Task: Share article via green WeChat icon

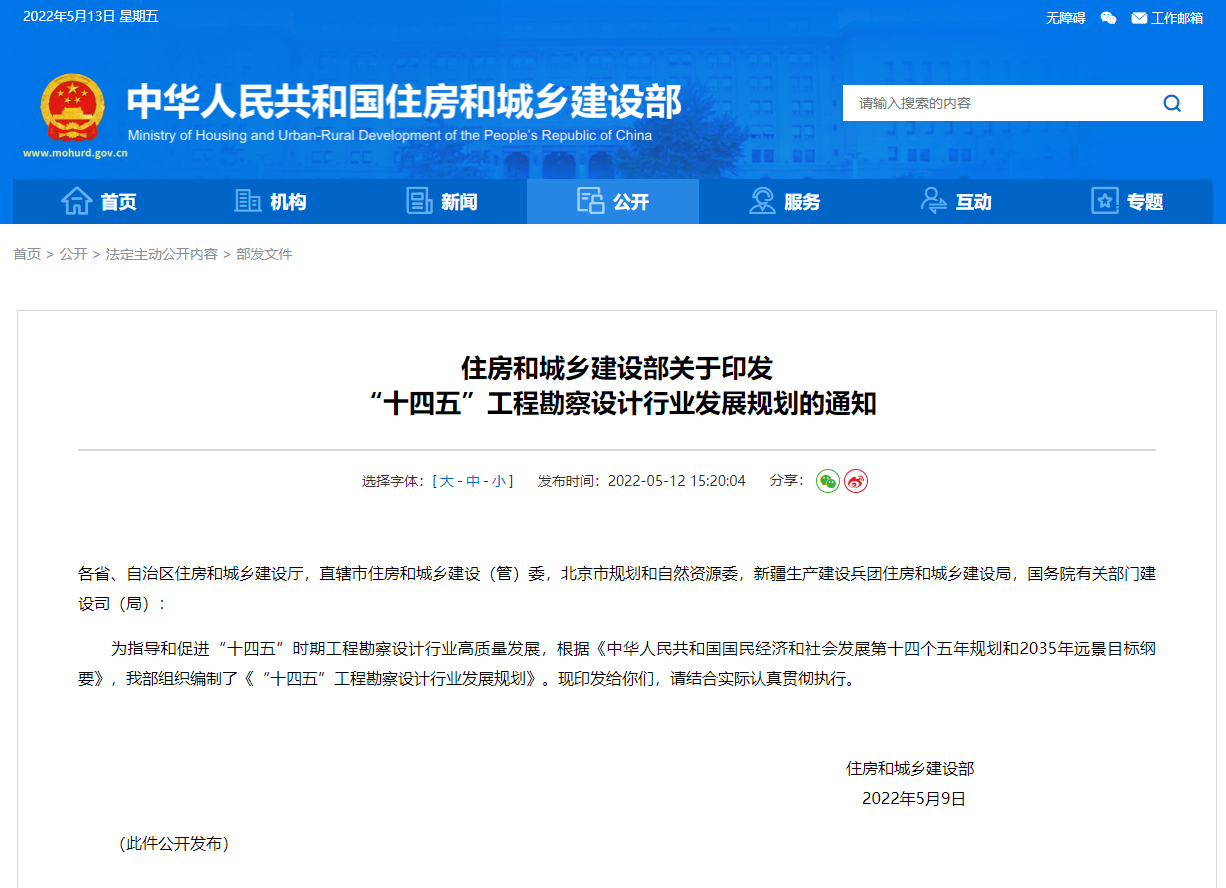Action: 828,481
